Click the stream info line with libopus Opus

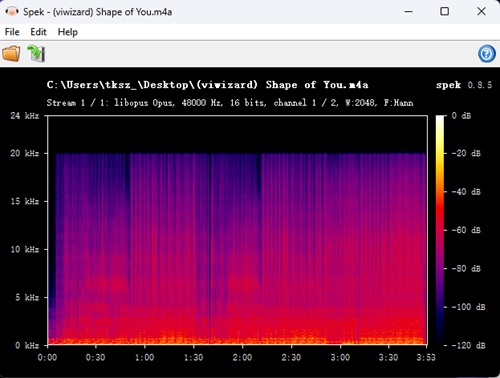click(230, 103)
